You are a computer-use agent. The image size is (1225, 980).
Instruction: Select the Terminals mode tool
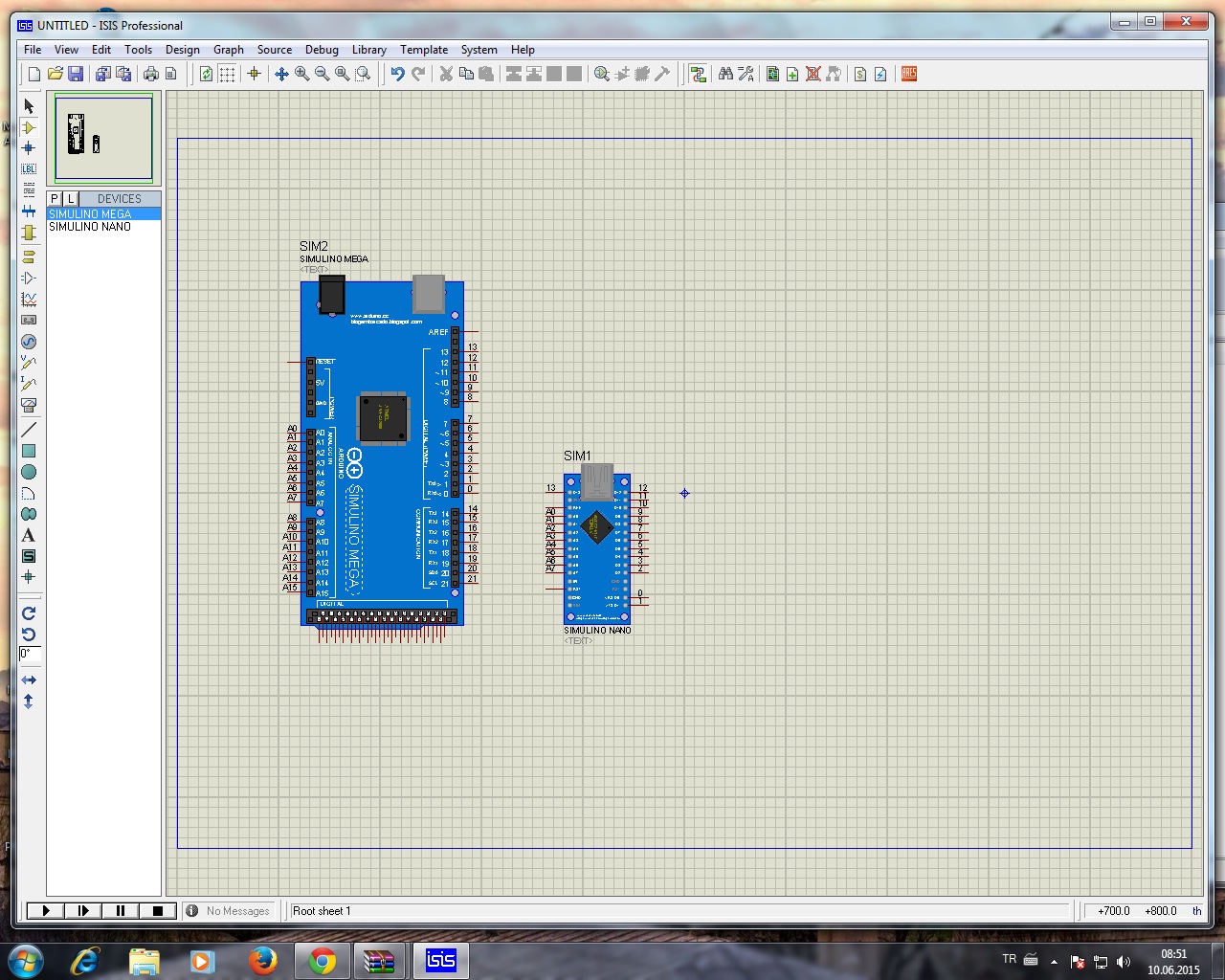point(29,256)
